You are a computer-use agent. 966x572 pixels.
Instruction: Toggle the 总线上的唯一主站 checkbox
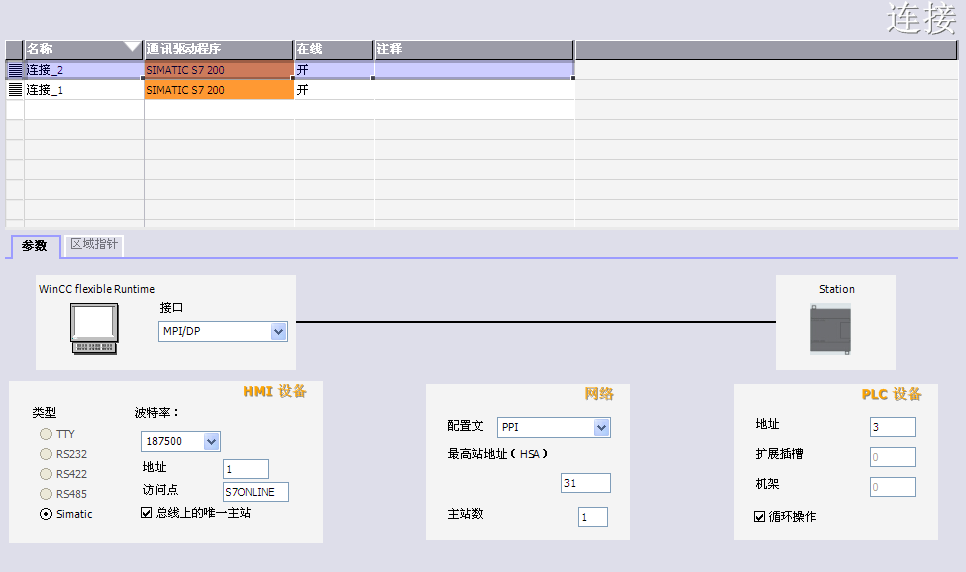147,513
